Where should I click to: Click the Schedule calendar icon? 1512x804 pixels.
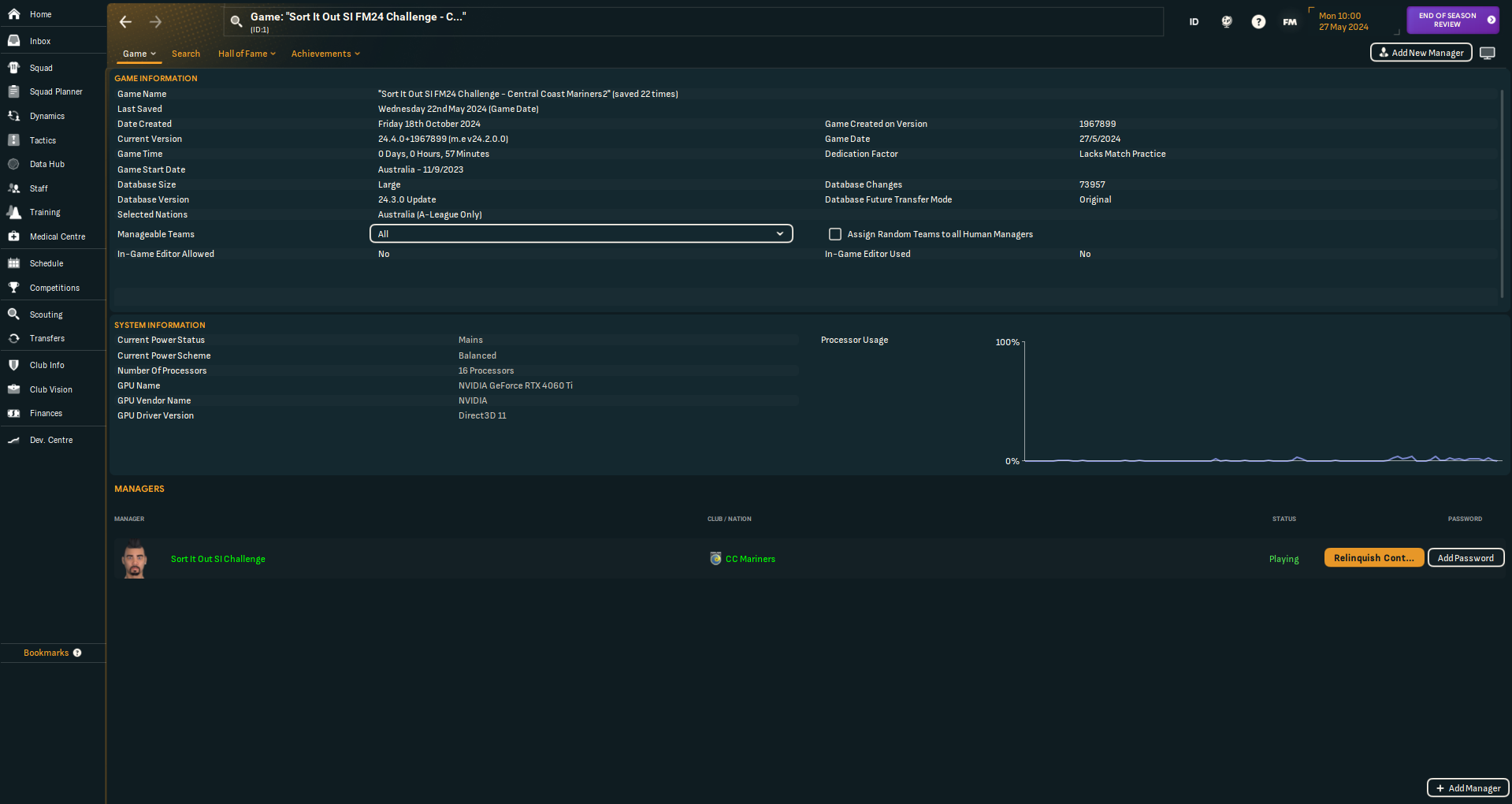pyautogui.click(x=13, y=263)
